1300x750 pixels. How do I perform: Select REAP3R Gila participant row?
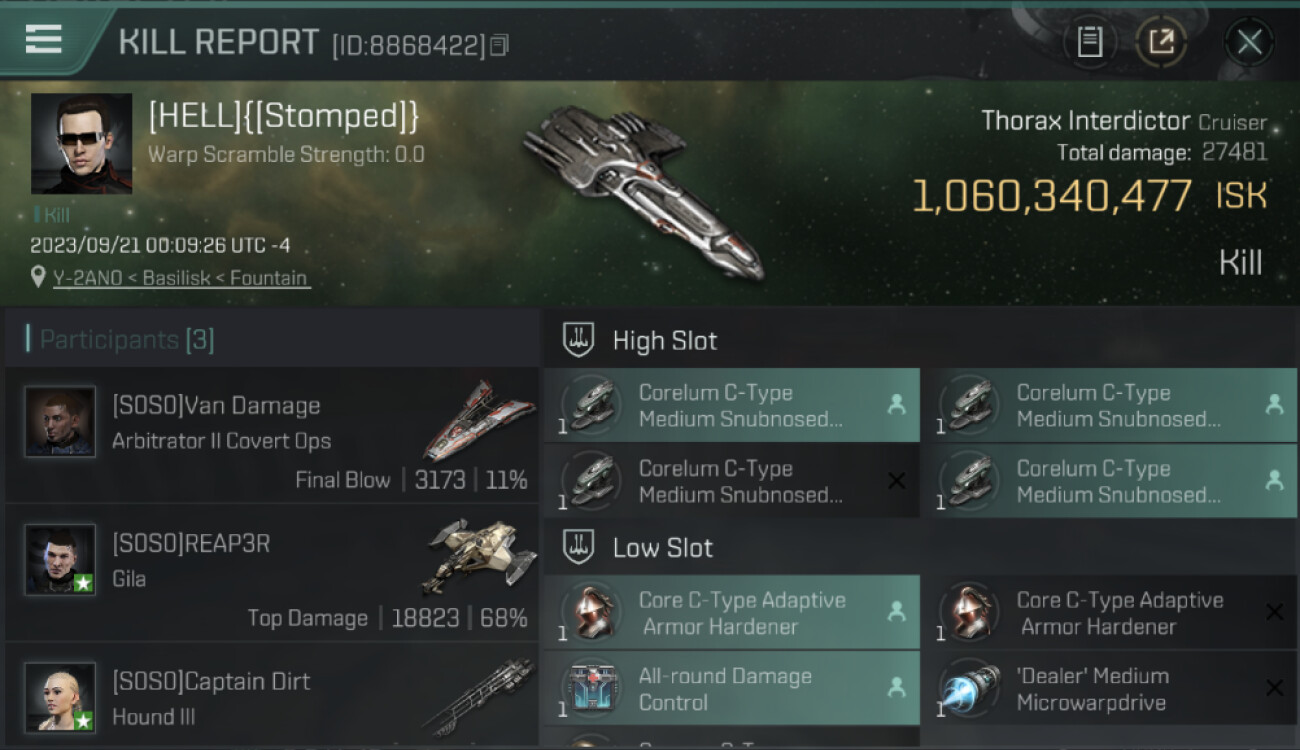pyautogui.click(x=272, y=573)
